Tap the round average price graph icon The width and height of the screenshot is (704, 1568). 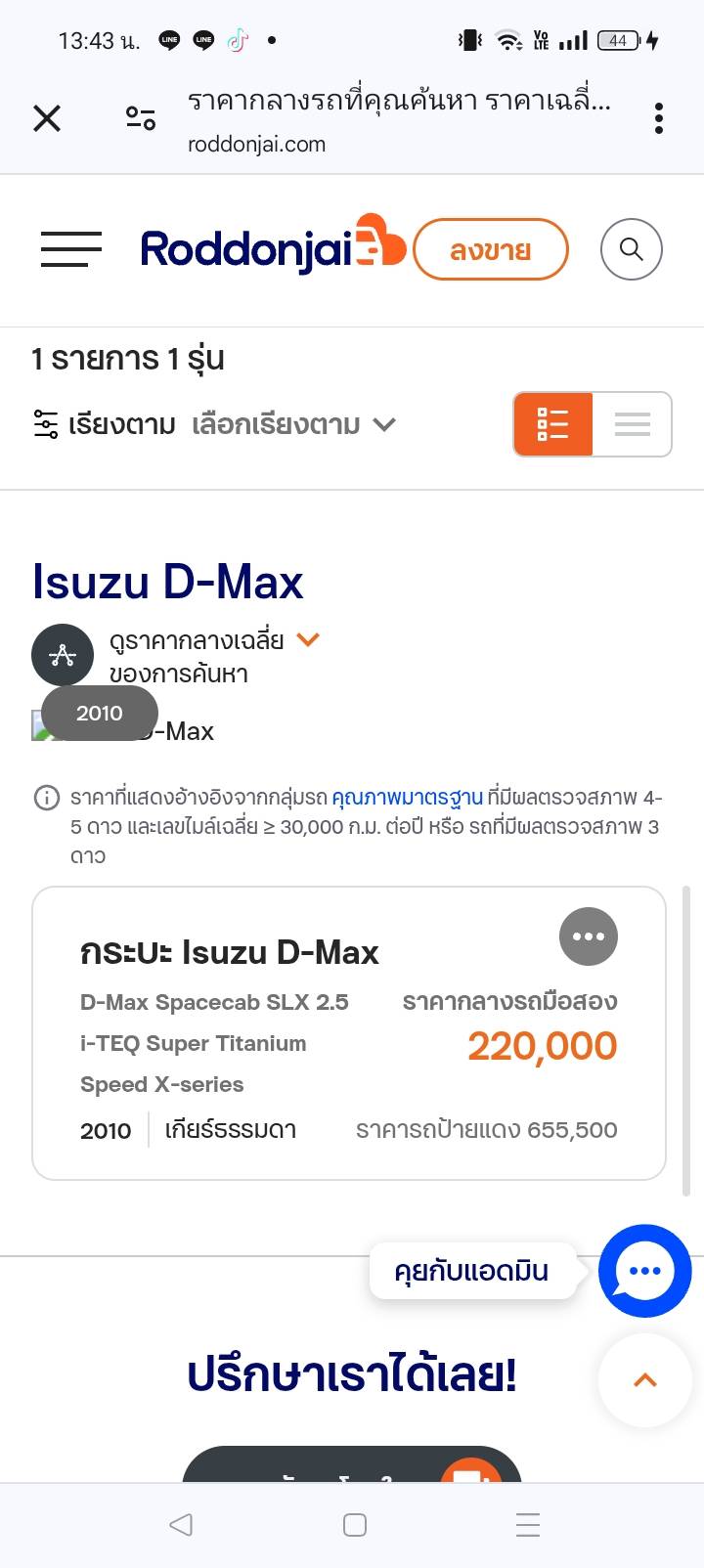pos(63,655)
